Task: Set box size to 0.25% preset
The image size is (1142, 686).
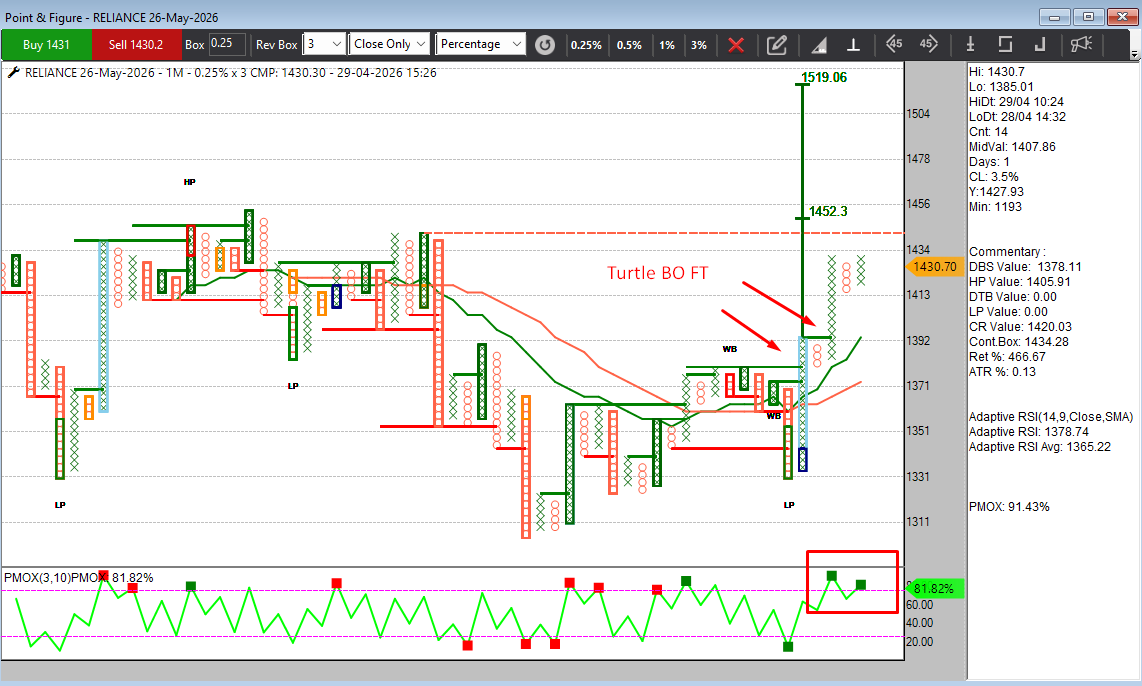Action: pos(586,45)
